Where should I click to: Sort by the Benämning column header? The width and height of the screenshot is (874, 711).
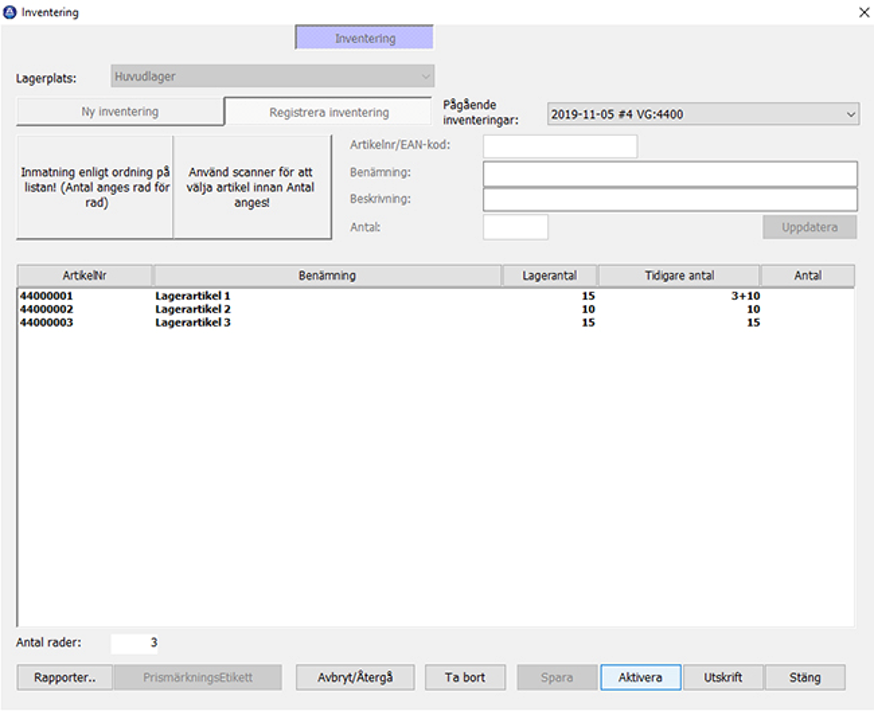pyautogui.click(x=327, y=275)
